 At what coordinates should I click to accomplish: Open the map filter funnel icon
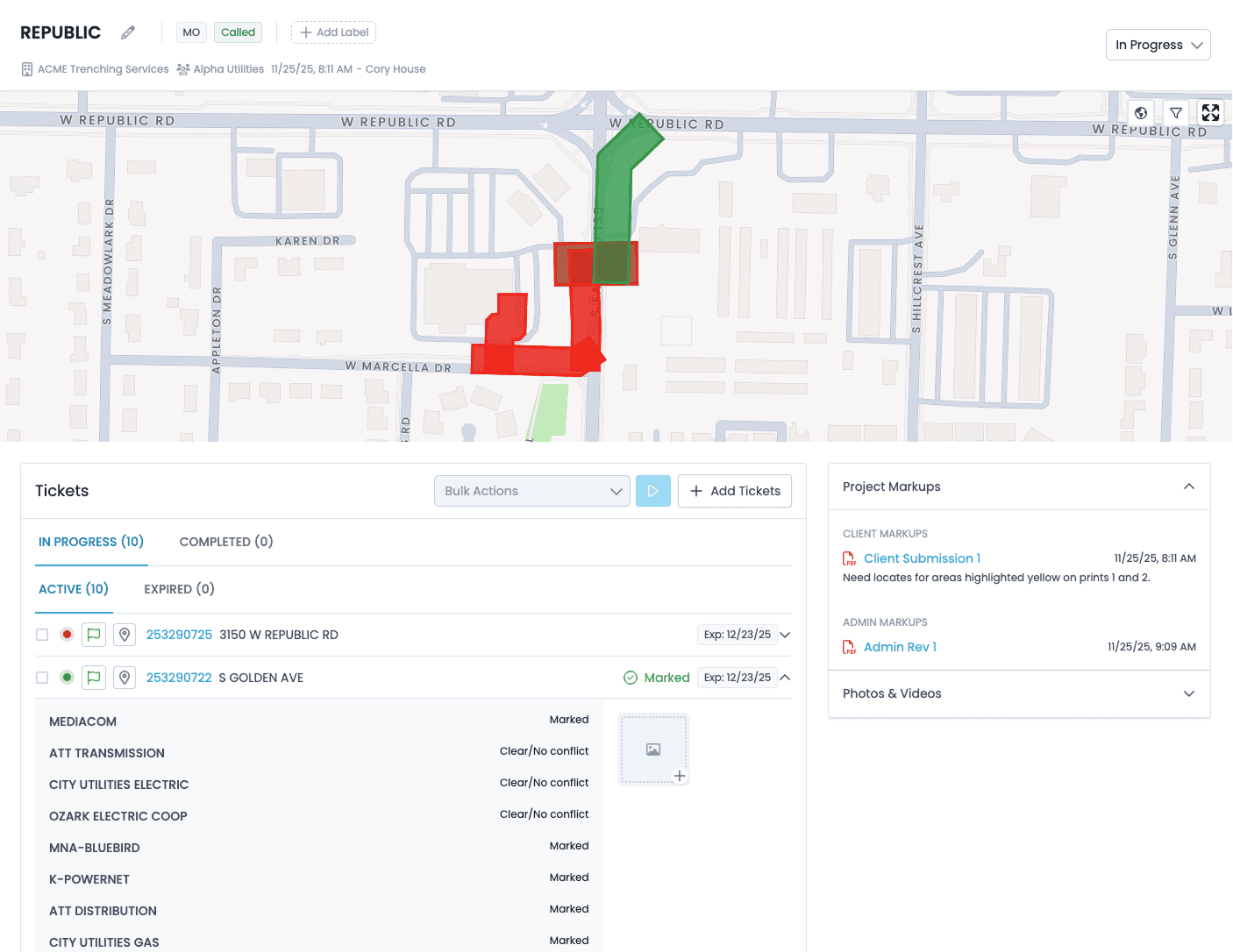1176,113
